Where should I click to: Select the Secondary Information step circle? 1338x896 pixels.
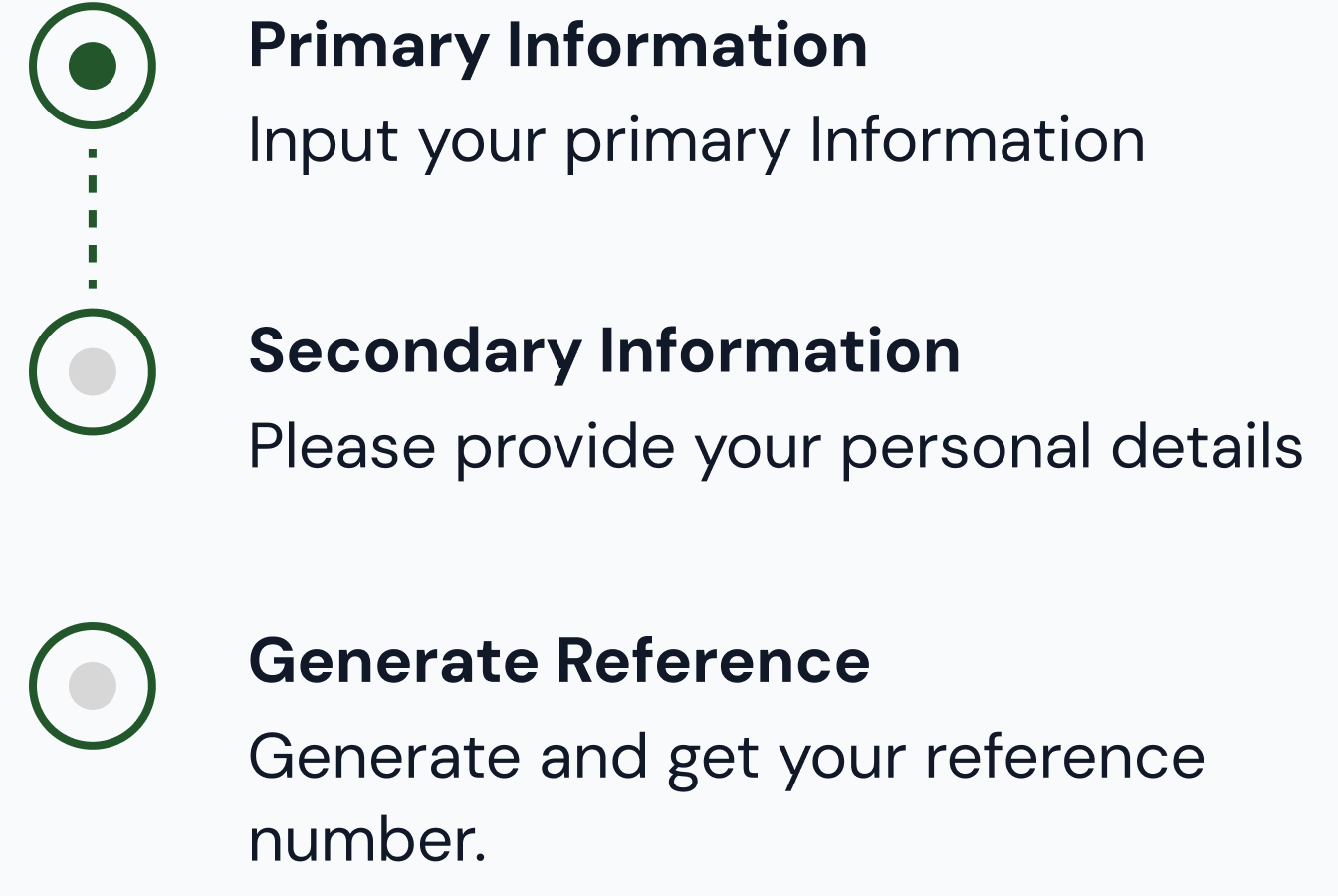coord(93,371)
